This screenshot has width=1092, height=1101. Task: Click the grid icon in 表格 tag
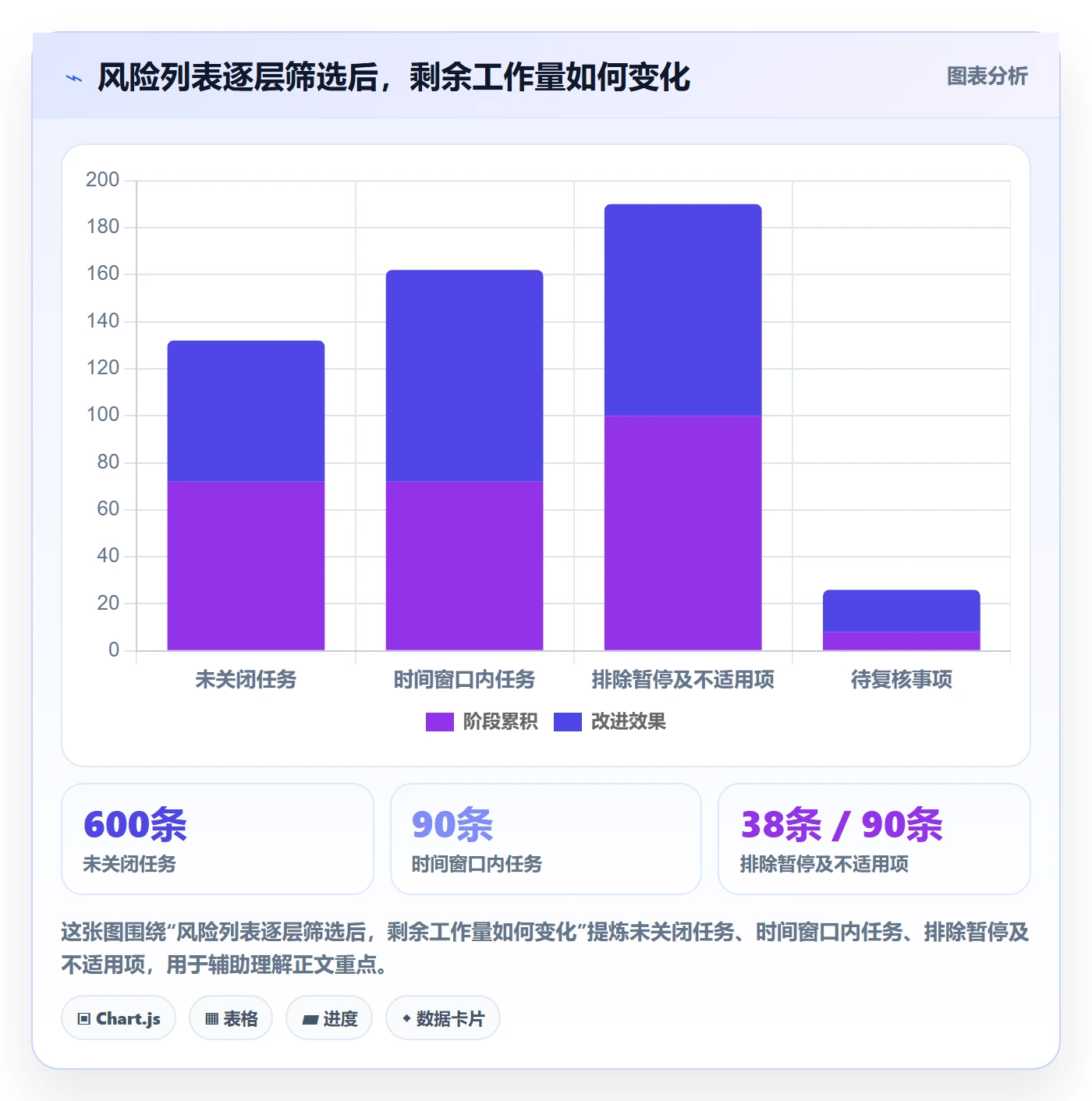coord(211,1019)
